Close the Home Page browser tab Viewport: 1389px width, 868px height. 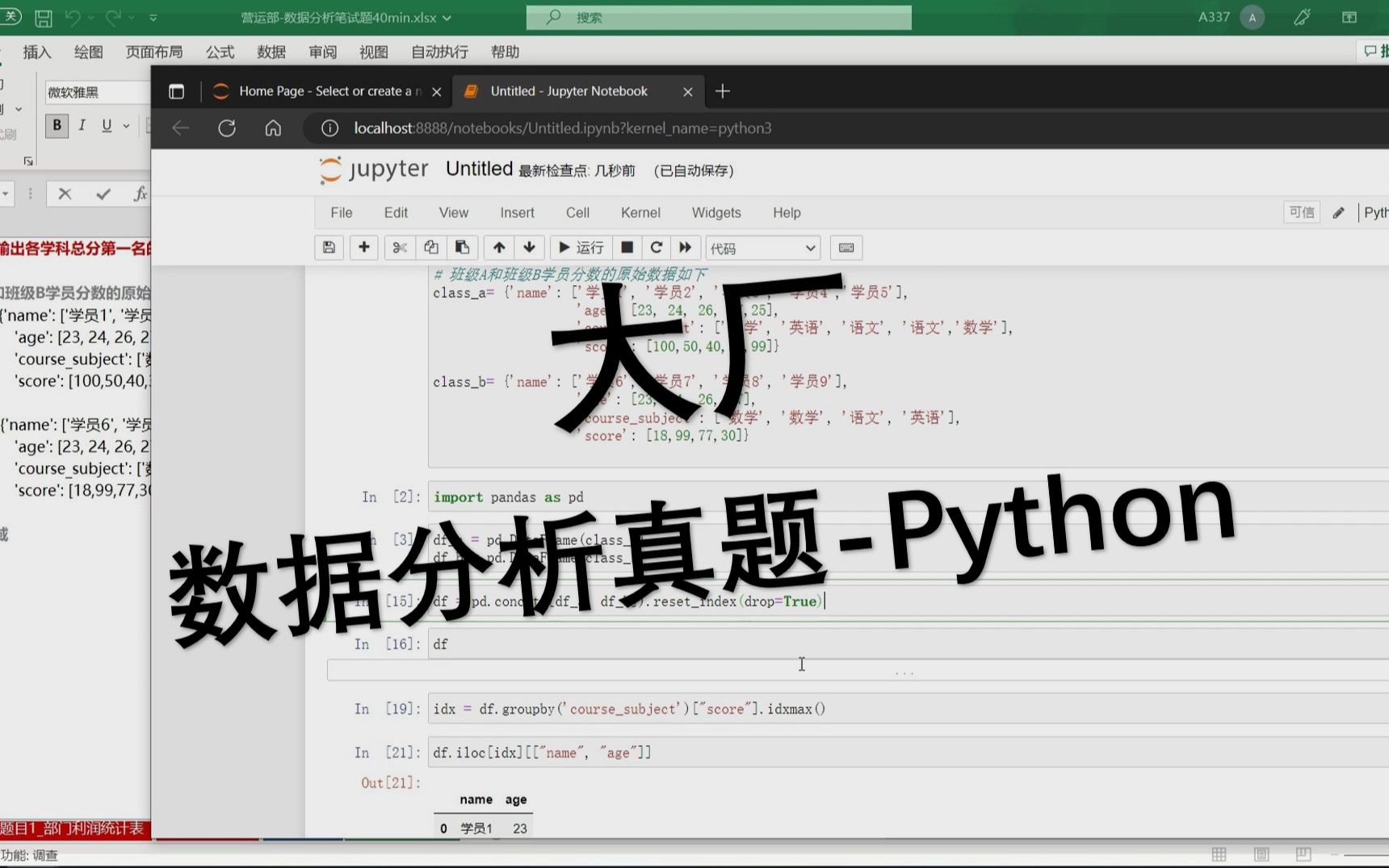[x=437, y=92]
